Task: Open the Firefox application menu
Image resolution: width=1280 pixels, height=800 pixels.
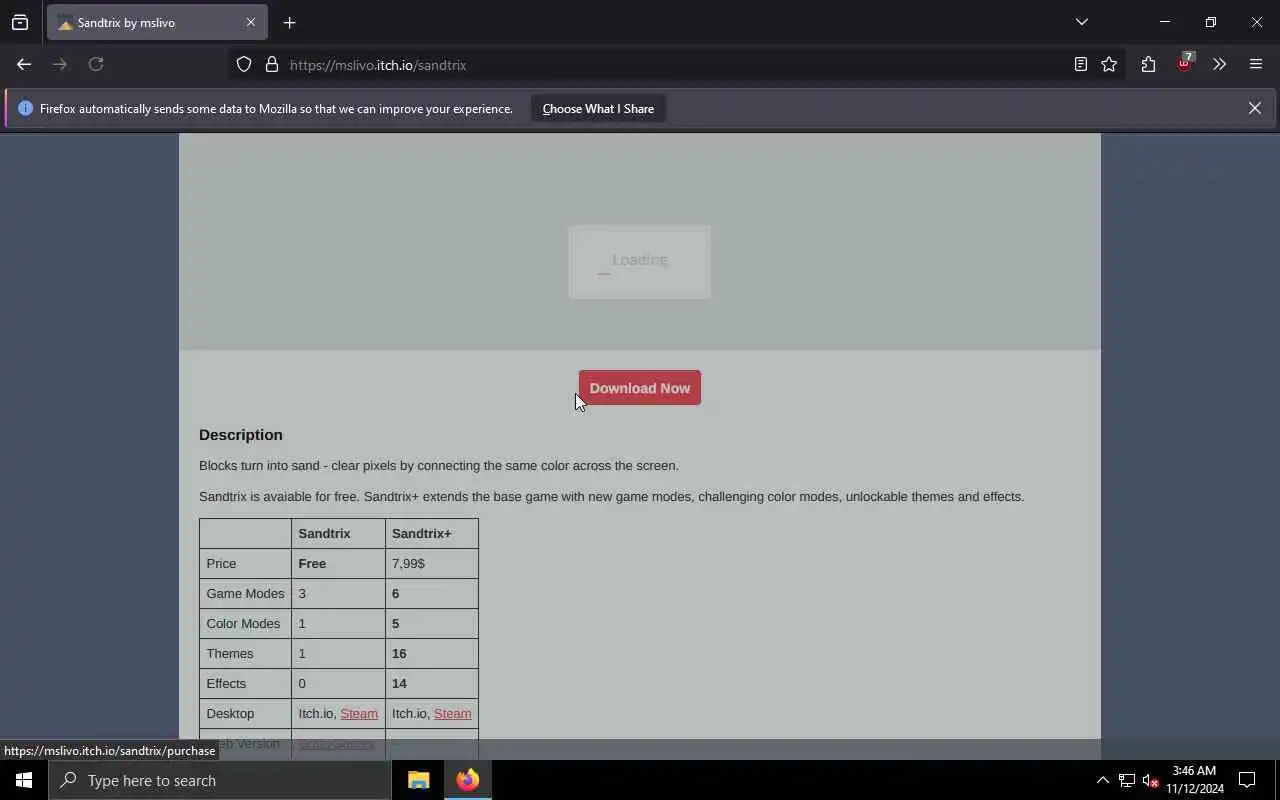Action: 1256,65
